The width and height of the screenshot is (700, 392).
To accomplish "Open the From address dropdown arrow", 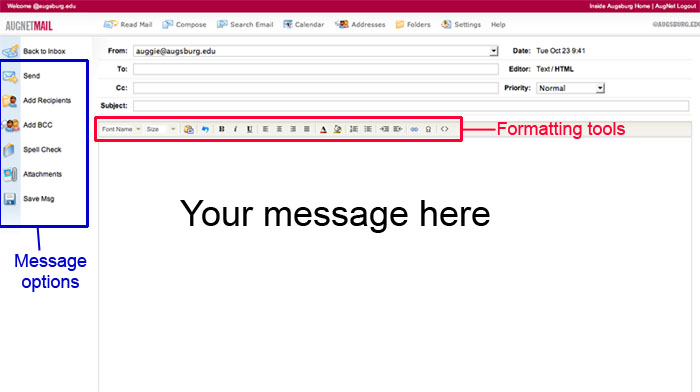I will pos(493,51).
